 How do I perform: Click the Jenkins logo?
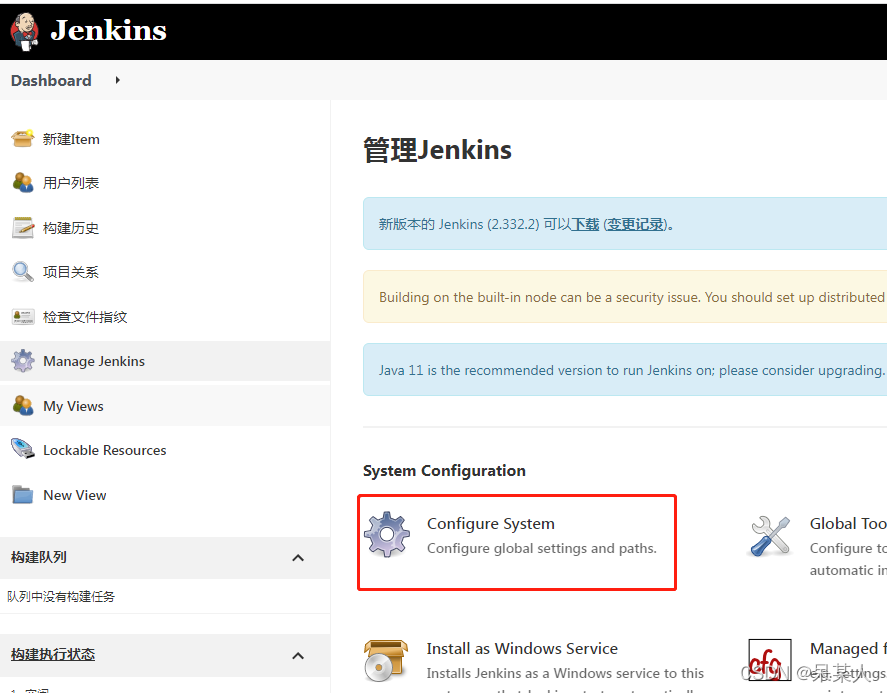88,31
